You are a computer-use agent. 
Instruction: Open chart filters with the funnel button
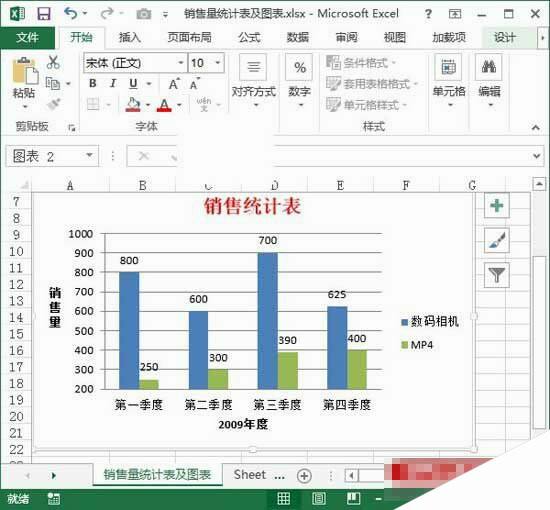click(496, 275)
